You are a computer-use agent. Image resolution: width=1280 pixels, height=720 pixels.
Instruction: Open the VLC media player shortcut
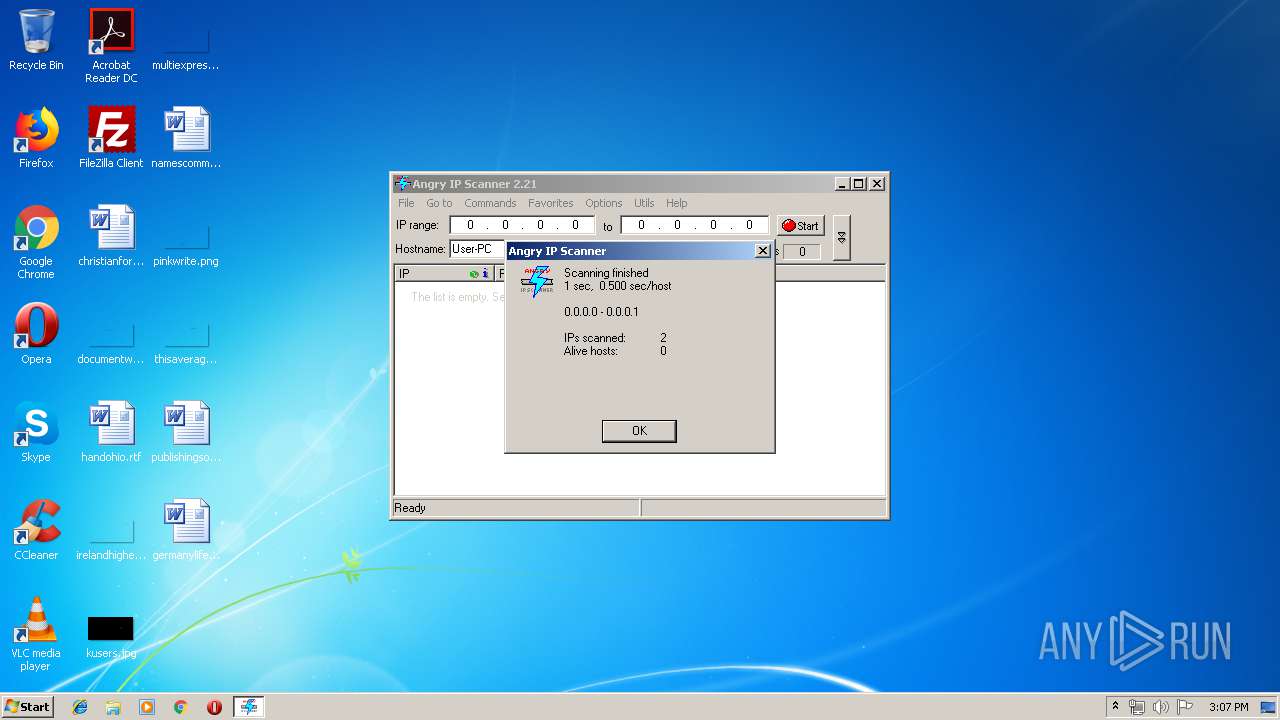(x=36, y=634)
